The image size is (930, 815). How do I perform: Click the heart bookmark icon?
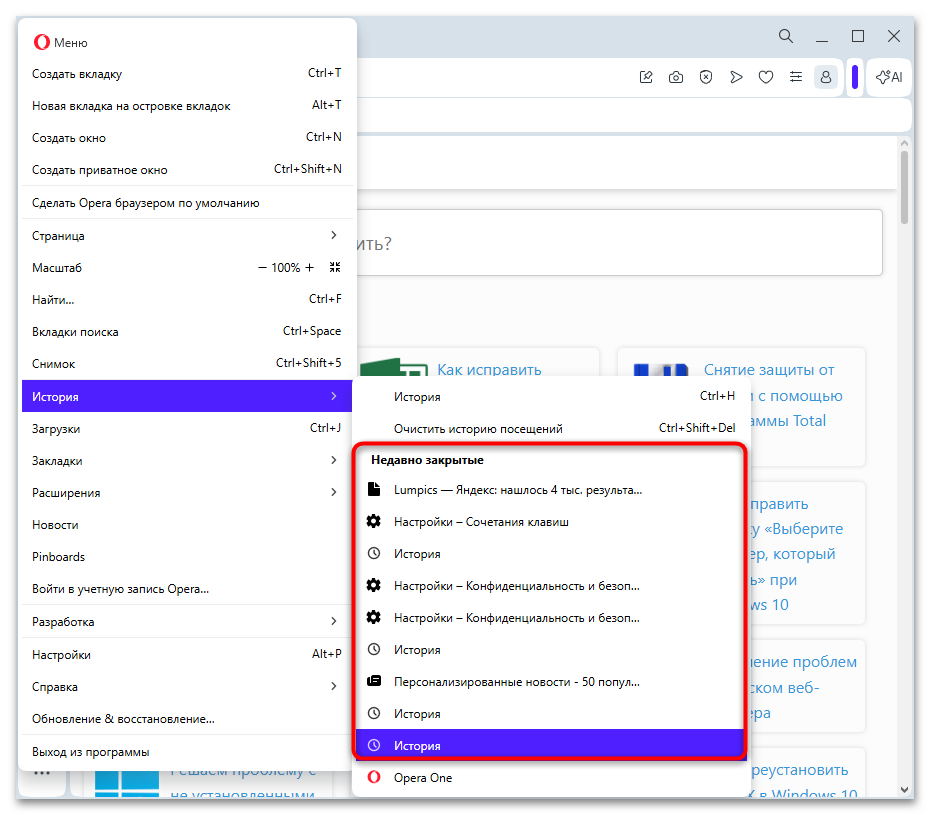tap(766, 77)
